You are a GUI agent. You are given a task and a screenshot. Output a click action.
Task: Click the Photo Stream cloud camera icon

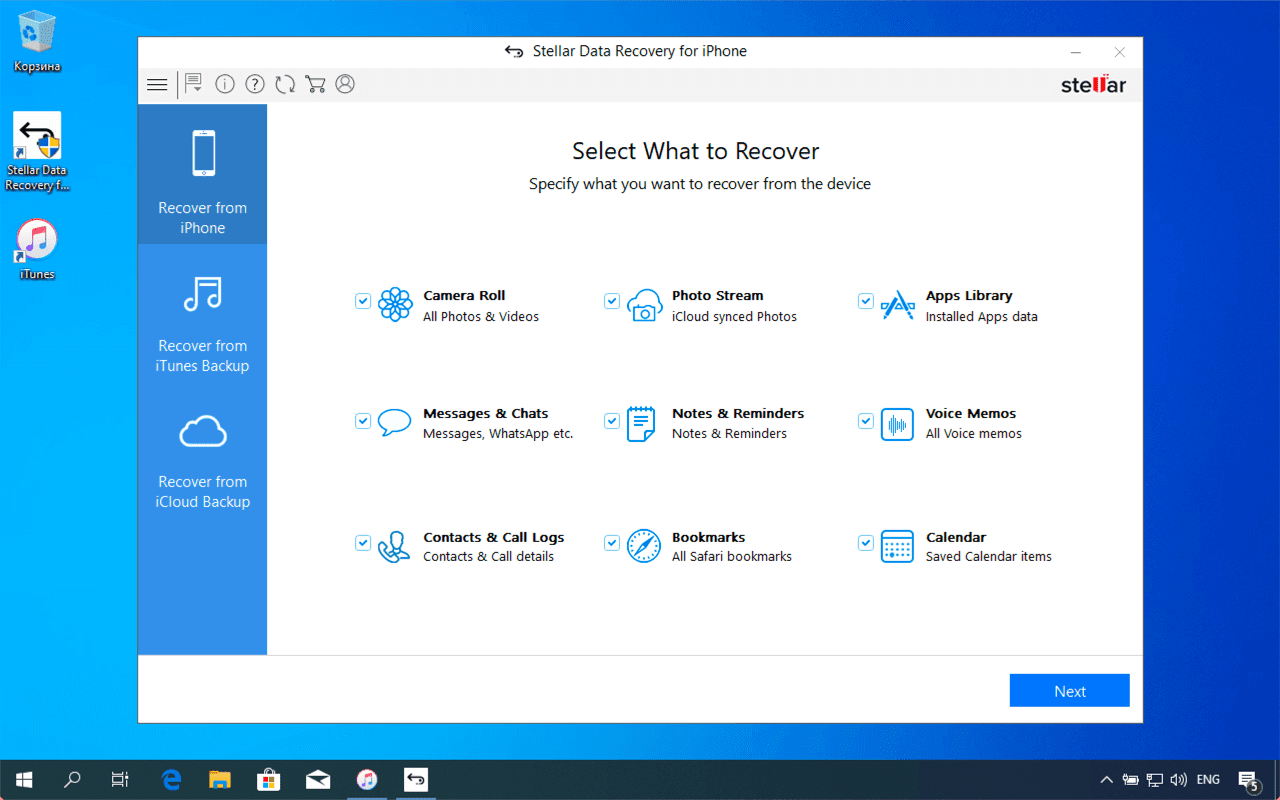coord(645,304)
